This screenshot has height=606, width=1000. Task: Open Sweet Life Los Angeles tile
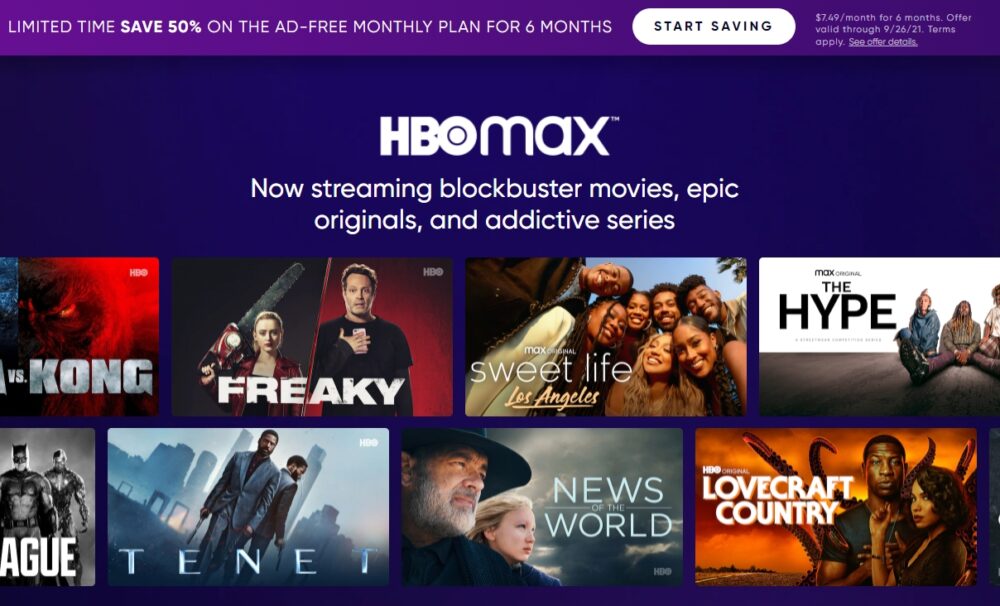[x=606, y=337]
